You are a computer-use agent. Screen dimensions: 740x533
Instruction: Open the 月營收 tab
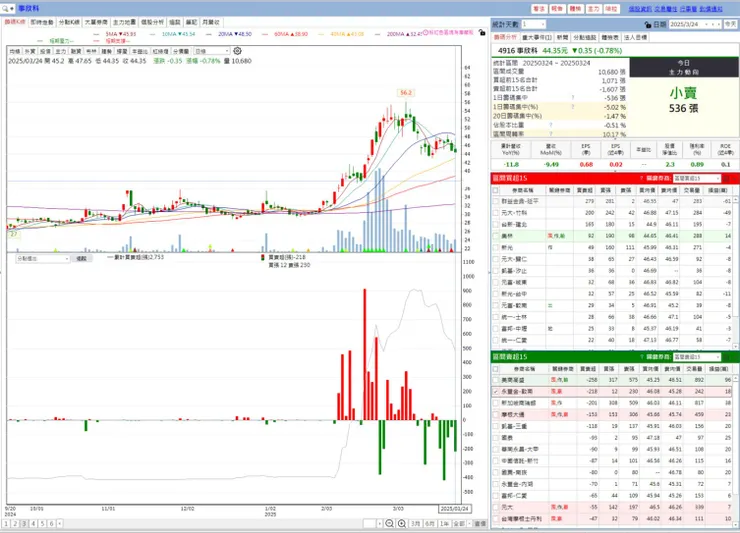pyautogui.click(x=210, y=22)
